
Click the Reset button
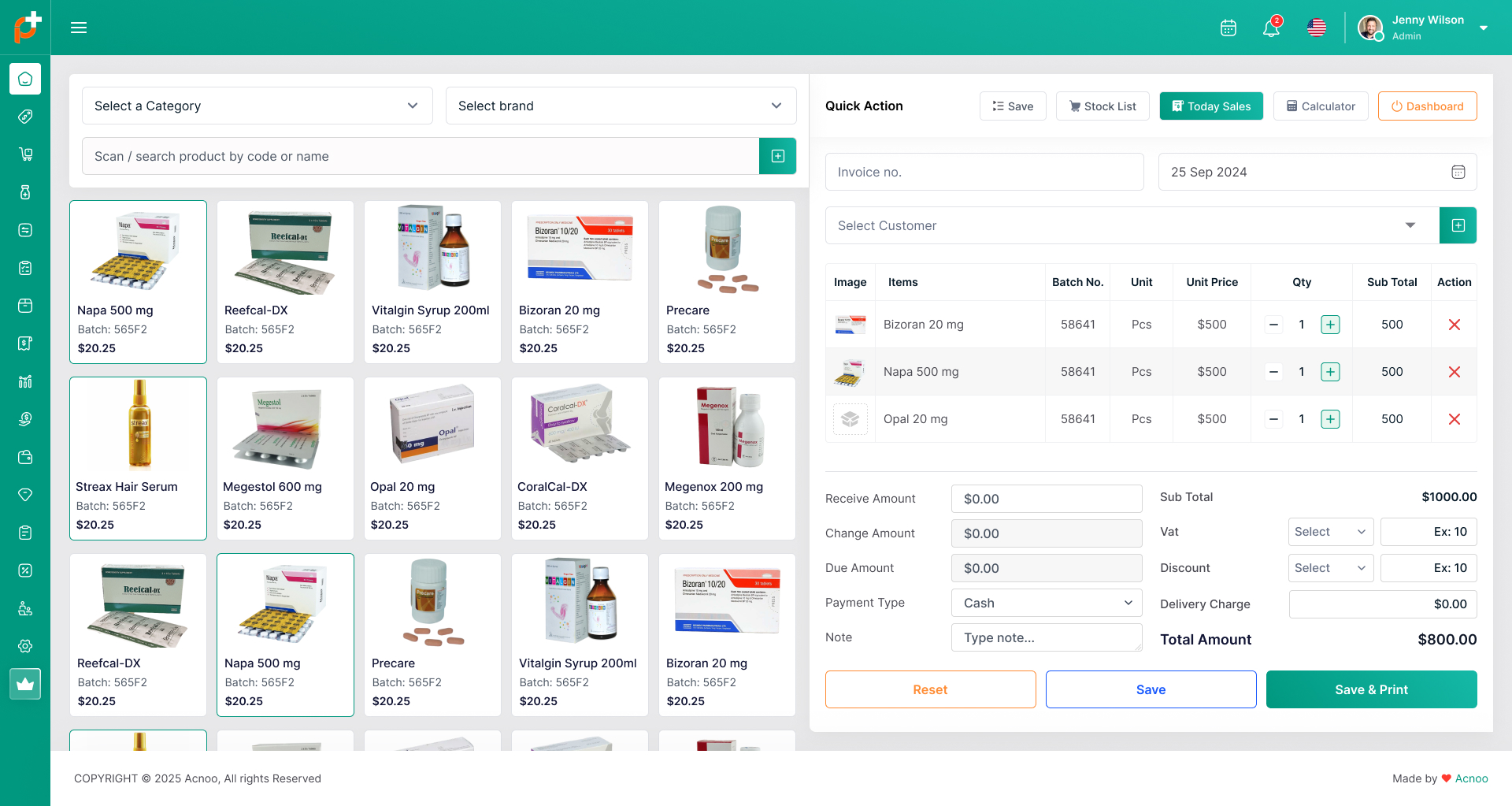point(930,689)
